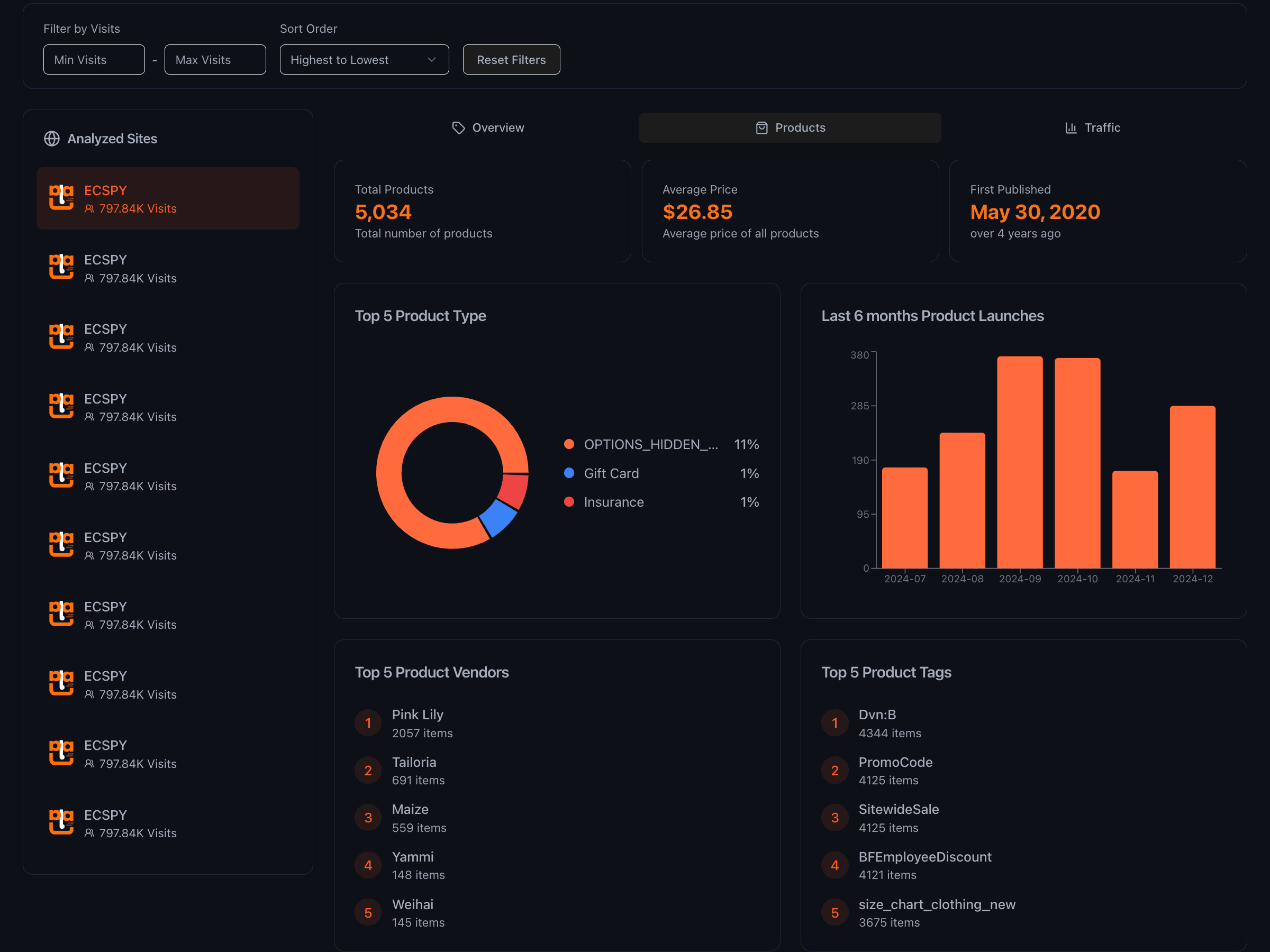Expand the Min Visits filter input

(94, 60)
